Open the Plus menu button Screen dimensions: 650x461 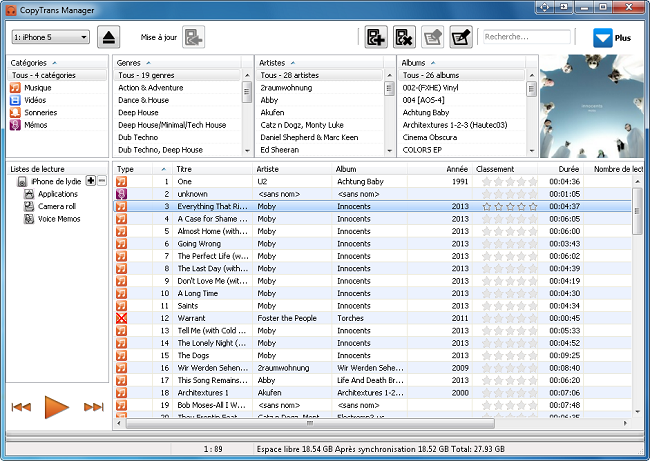612,38
